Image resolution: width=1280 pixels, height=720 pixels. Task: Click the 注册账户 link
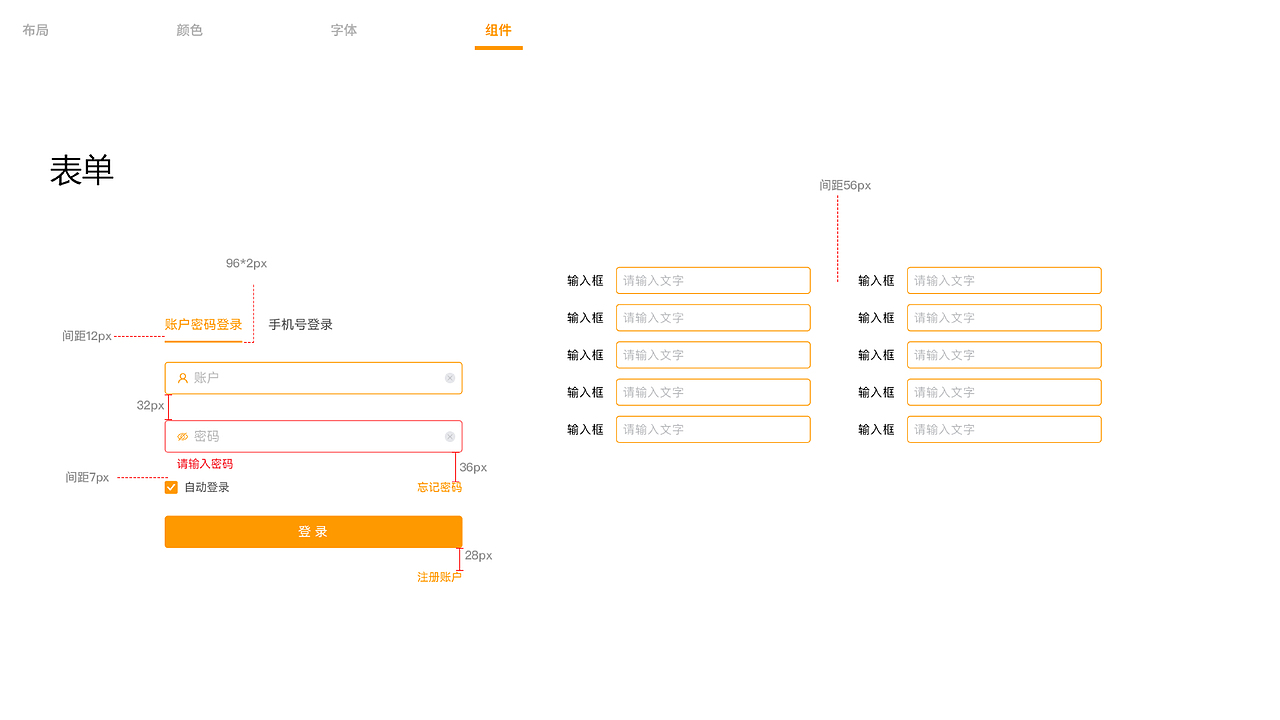pyautogui.click(x=439, y=577)
